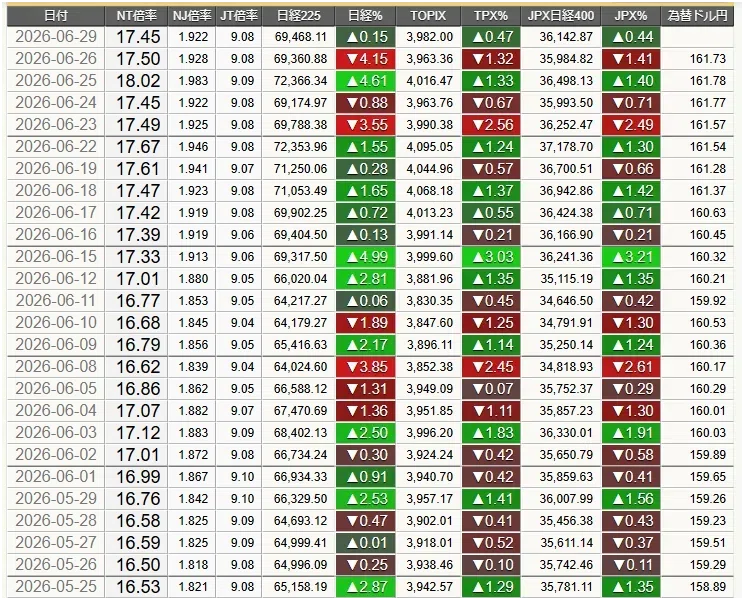
Task: Click NJ倍率 value 1.983
Action: tap(193, 81)
